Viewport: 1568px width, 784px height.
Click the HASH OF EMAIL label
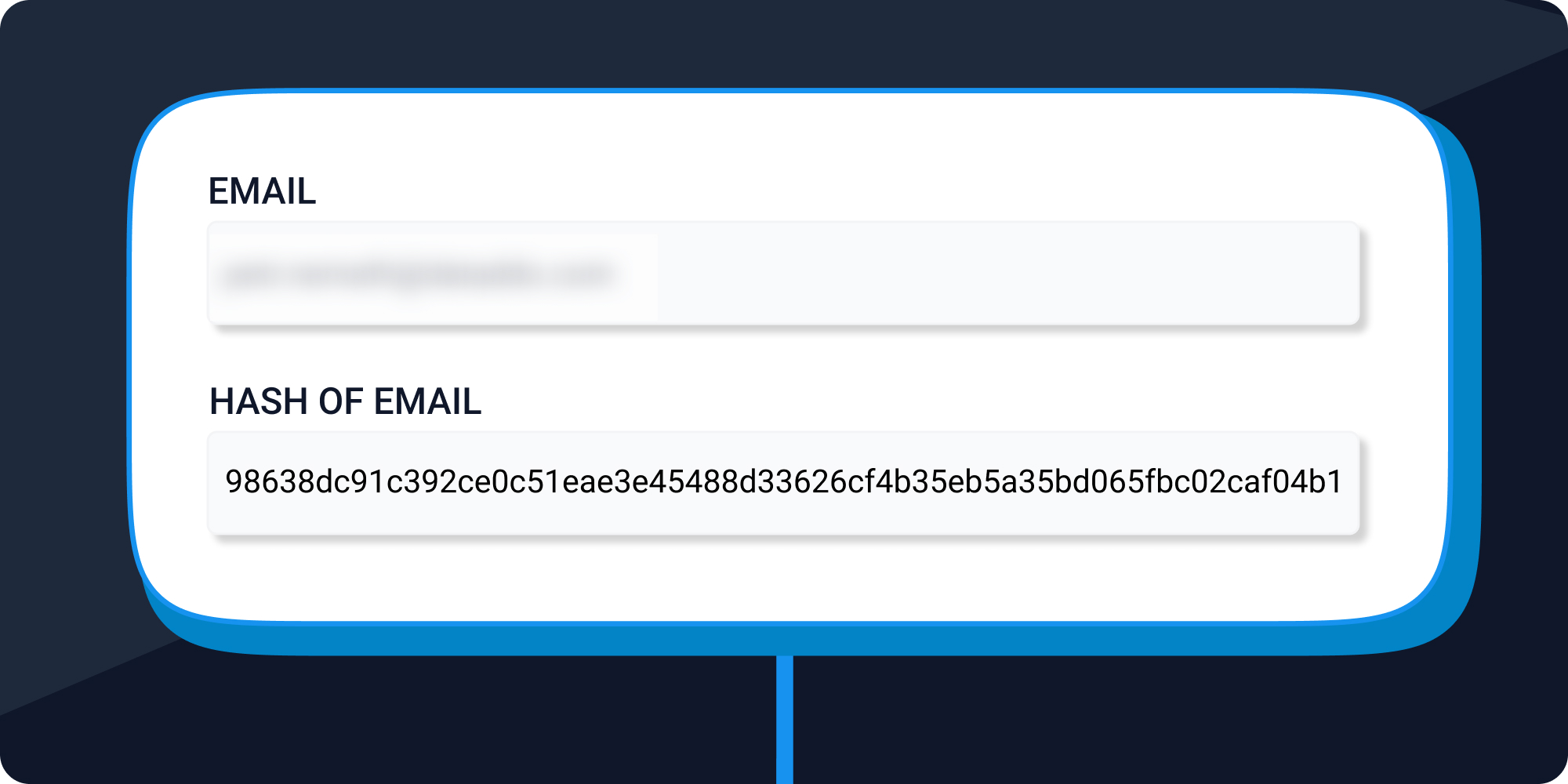345,401
